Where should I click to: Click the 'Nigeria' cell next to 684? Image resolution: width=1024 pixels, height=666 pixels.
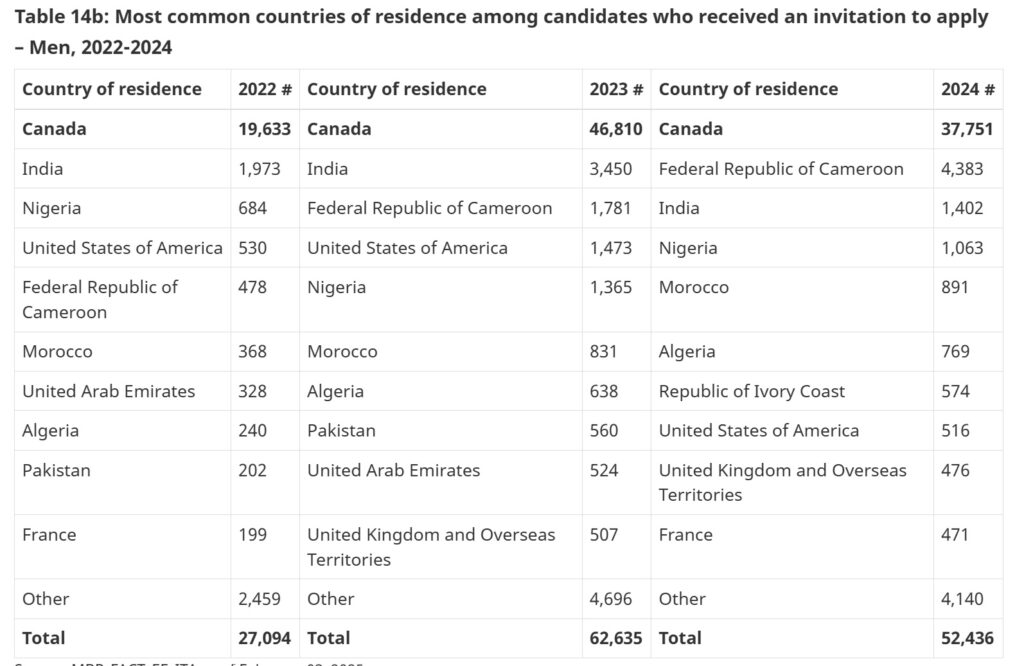point(52,208)
